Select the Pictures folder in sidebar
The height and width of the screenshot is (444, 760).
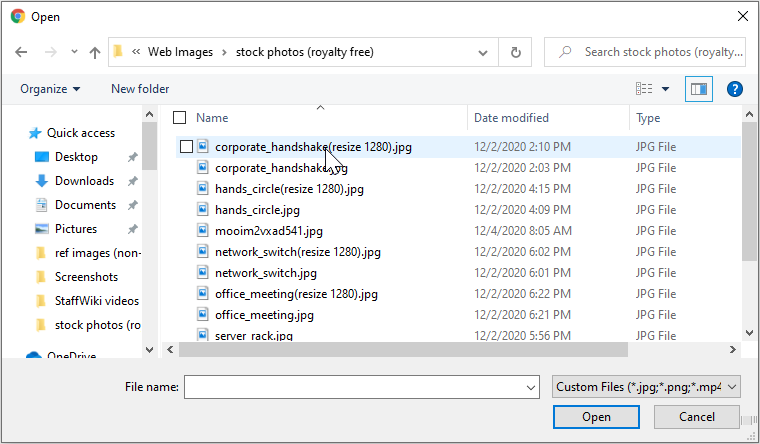76,229
